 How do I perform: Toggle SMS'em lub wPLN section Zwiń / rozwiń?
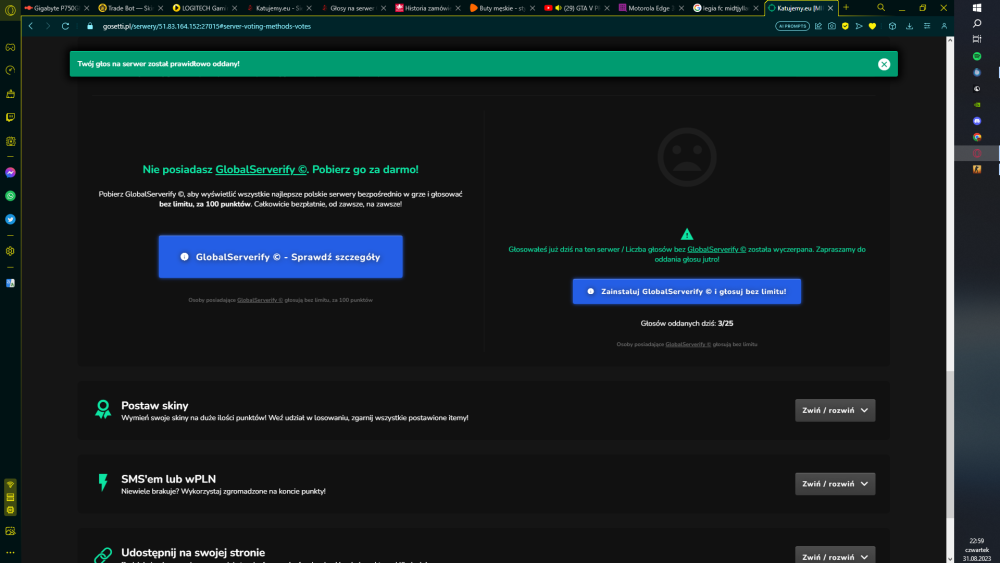pyautogui.click(x=835, y=483)
